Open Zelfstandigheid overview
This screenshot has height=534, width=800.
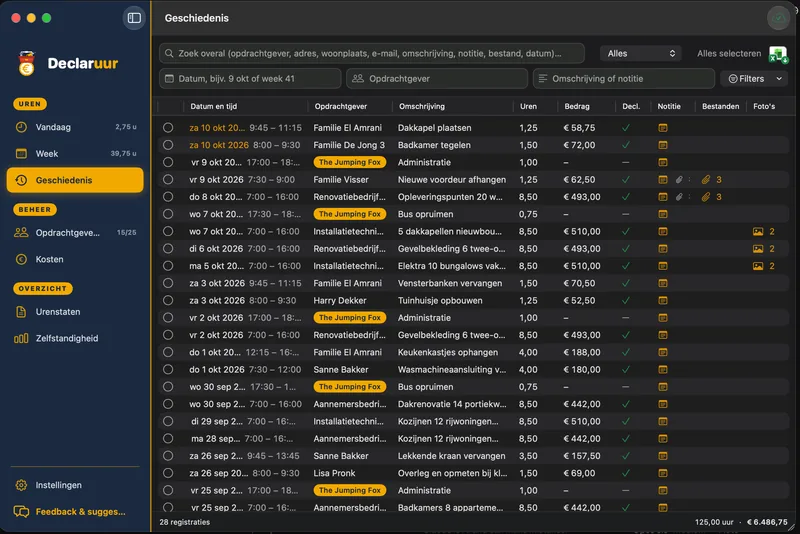[x=75, y=338]
